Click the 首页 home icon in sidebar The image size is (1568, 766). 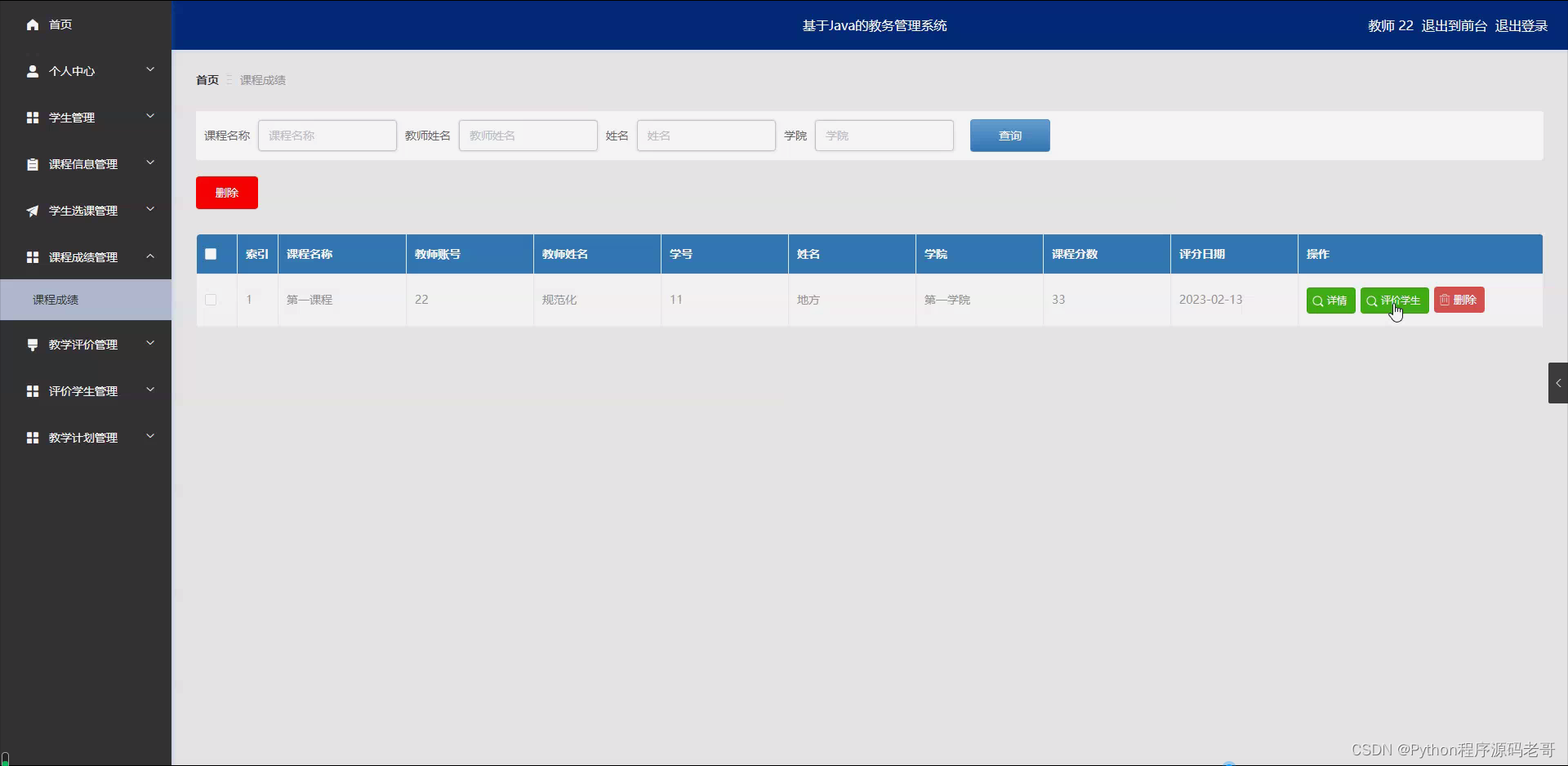point(32,24)
